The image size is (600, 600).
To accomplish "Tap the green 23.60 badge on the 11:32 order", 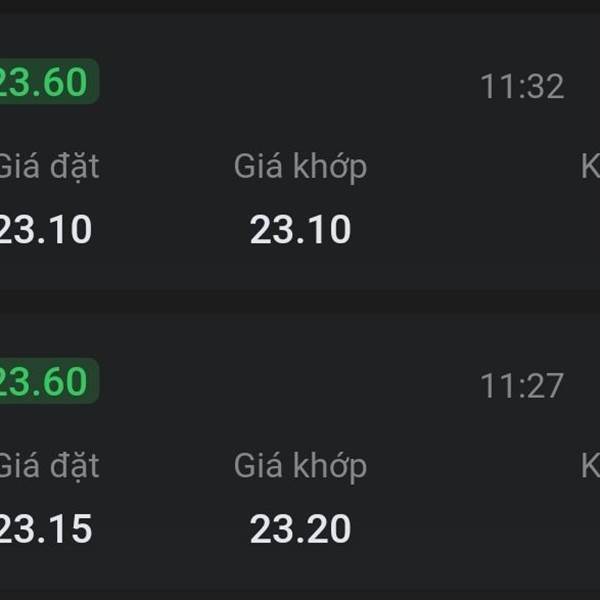I will tap(45, 82).
